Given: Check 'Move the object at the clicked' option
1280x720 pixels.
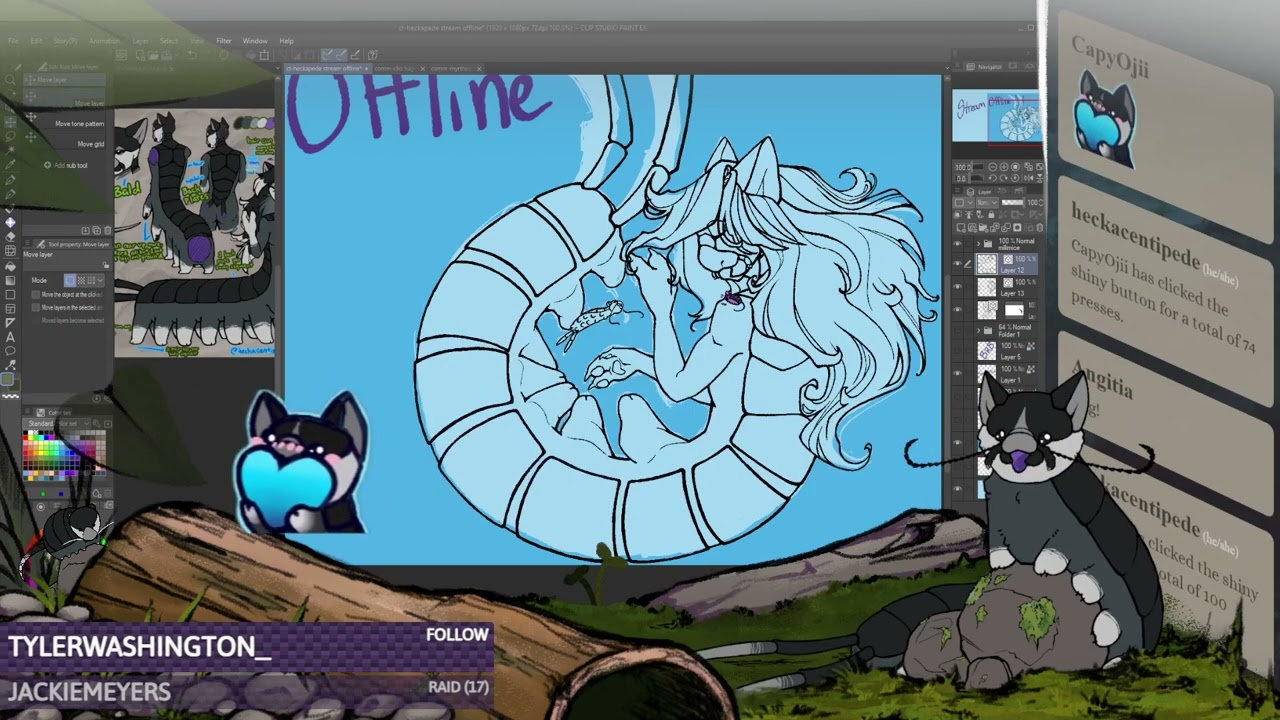Looking at the screenshot, I should pyautogui.click(x=35, y=295).
